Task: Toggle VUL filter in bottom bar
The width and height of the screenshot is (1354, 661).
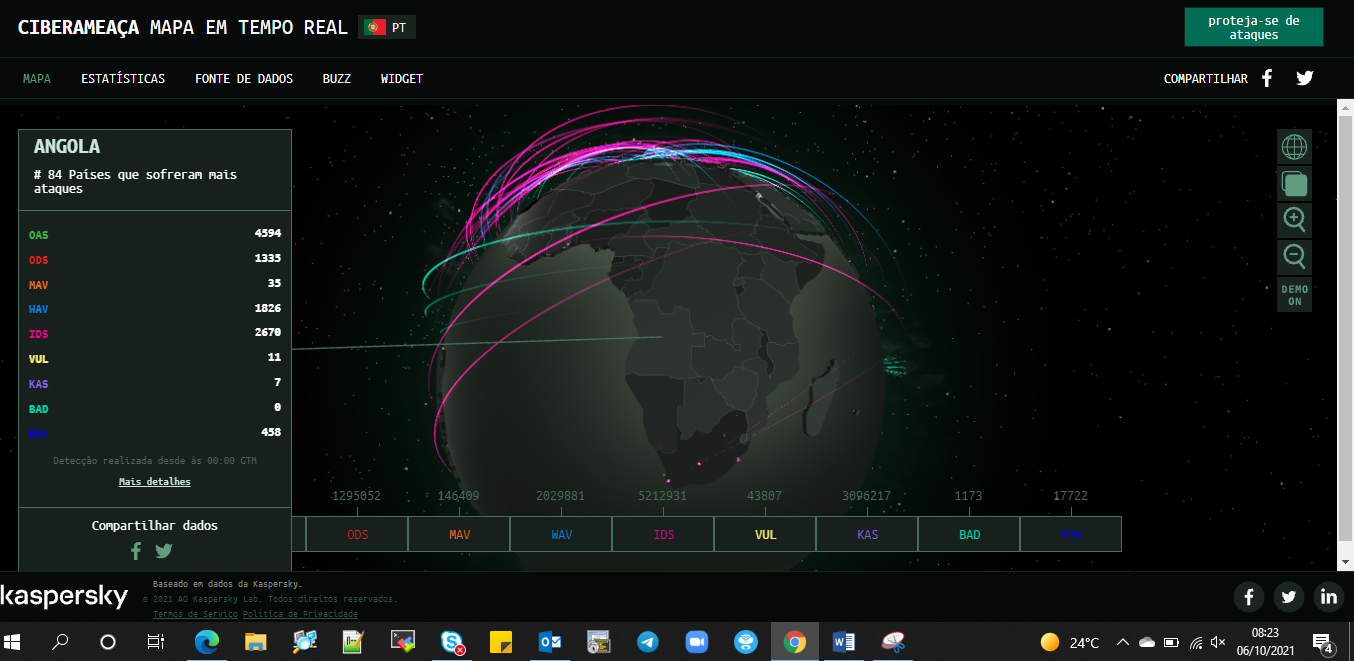Action: click(x=765, y=534)
